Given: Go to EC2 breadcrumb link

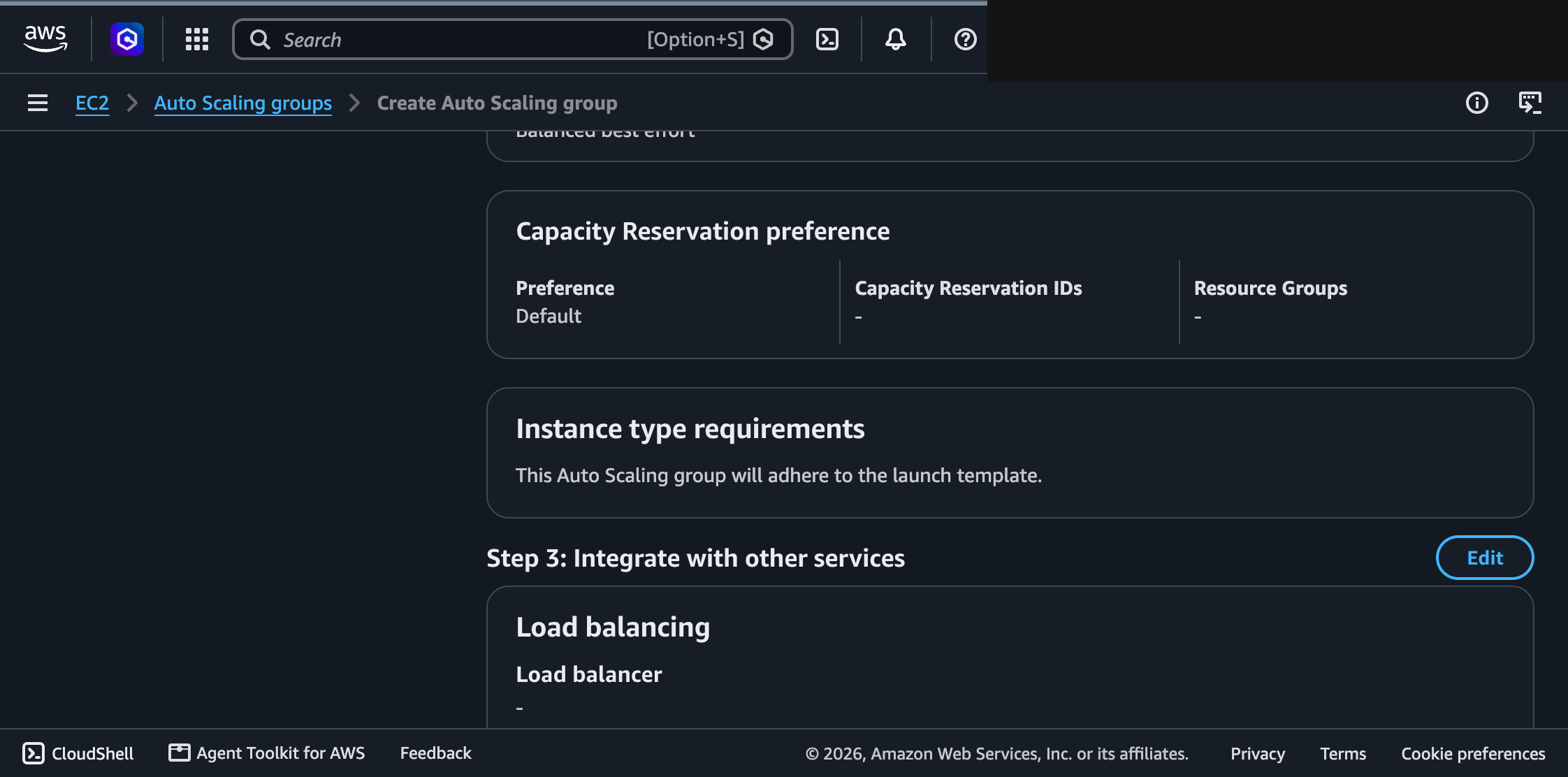Looking at the screenshot, I should (92, 103).
